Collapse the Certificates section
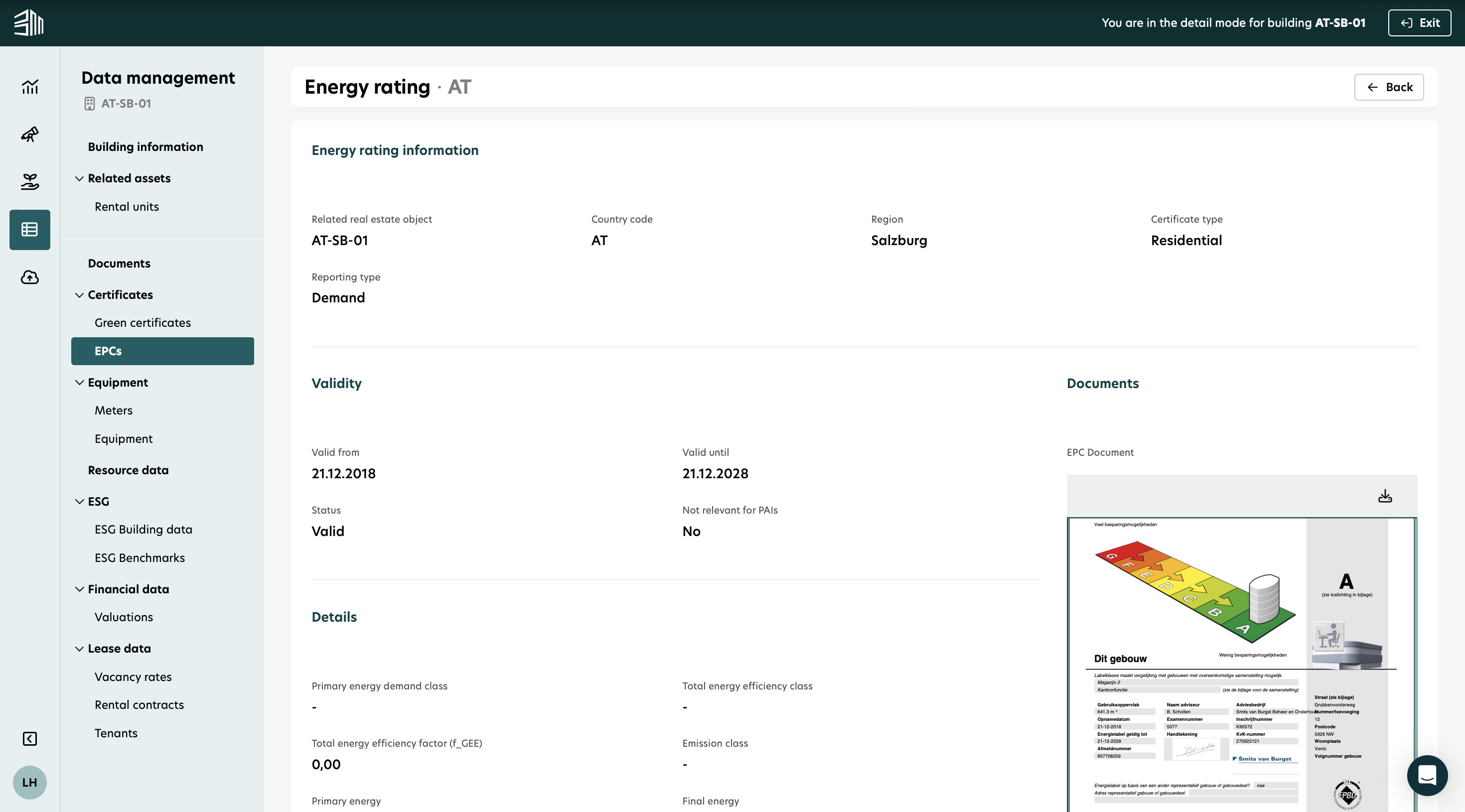This screenshot has height=812, width=1465. coord(80,295)
